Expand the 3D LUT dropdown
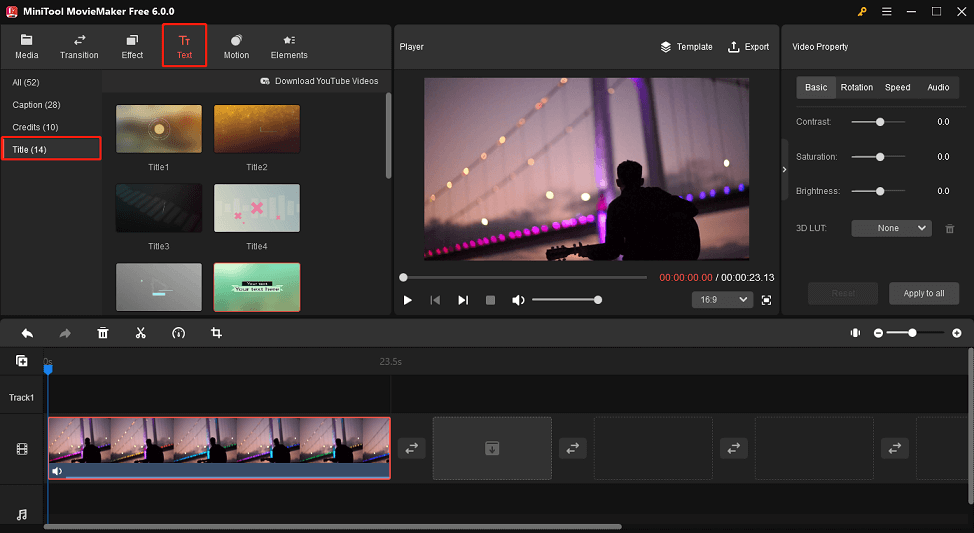This screenshot has width=974, height=533. coord(891,228)
